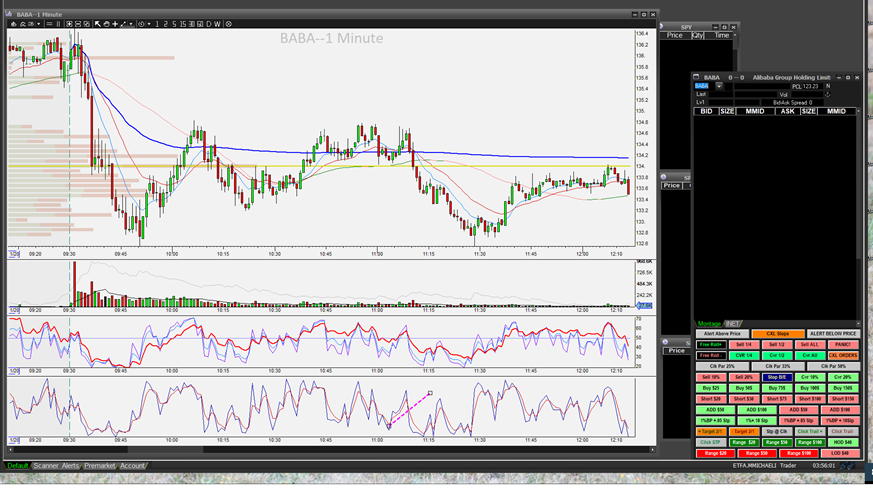
Task: Switch chart to 15 minute interval
Action: coord(183,24)
